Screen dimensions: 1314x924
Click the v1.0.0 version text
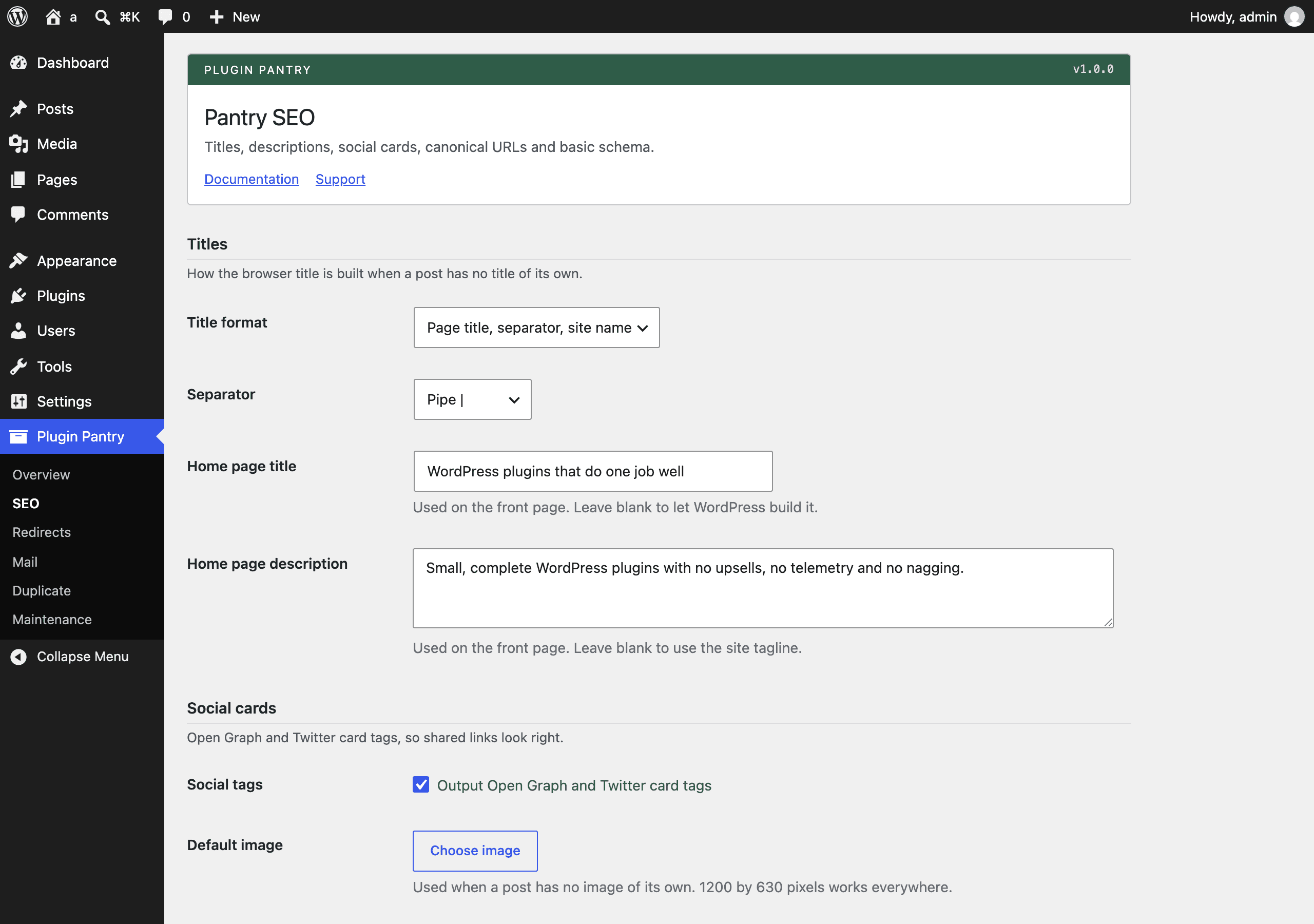click(1093, 69)
